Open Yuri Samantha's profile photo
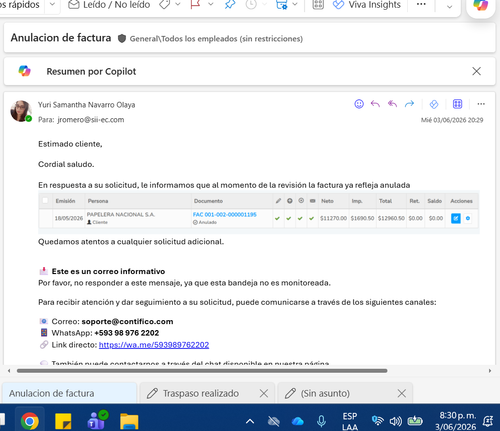 coord(21,111)
